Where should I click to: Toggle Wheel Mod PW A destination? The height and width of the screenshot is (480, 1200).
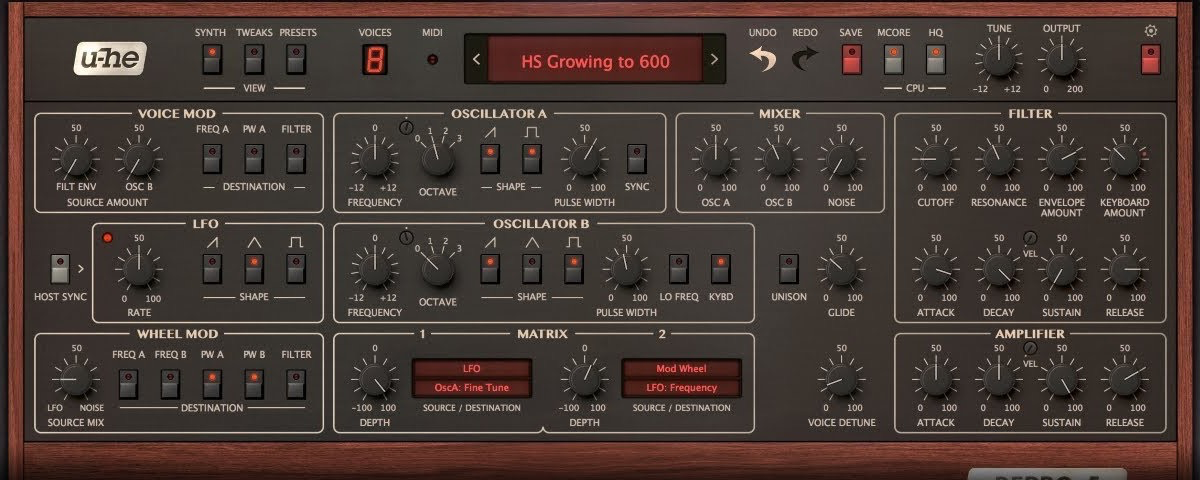212,382
